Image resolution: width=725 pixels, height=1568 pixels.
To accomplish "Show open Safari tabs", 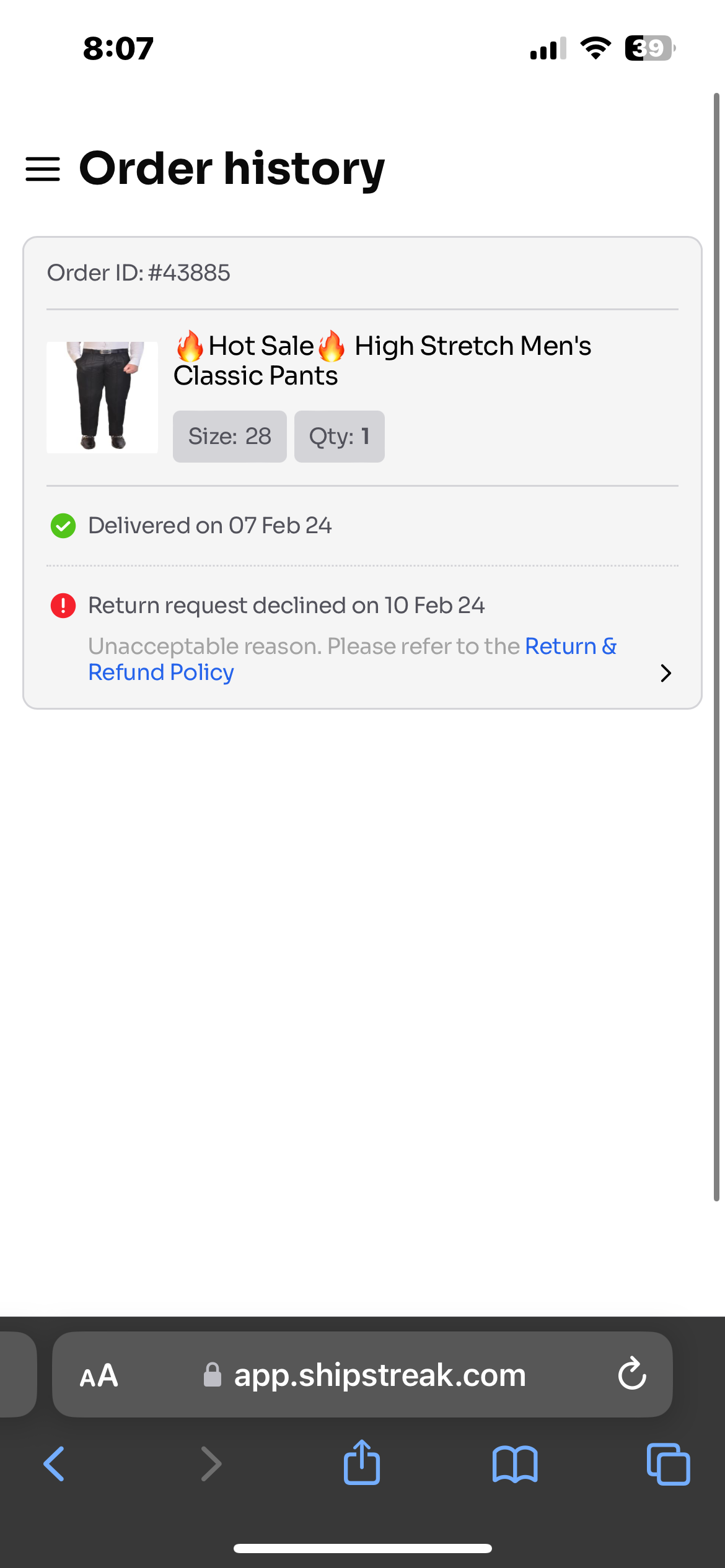I will (x=668, y=1464).
